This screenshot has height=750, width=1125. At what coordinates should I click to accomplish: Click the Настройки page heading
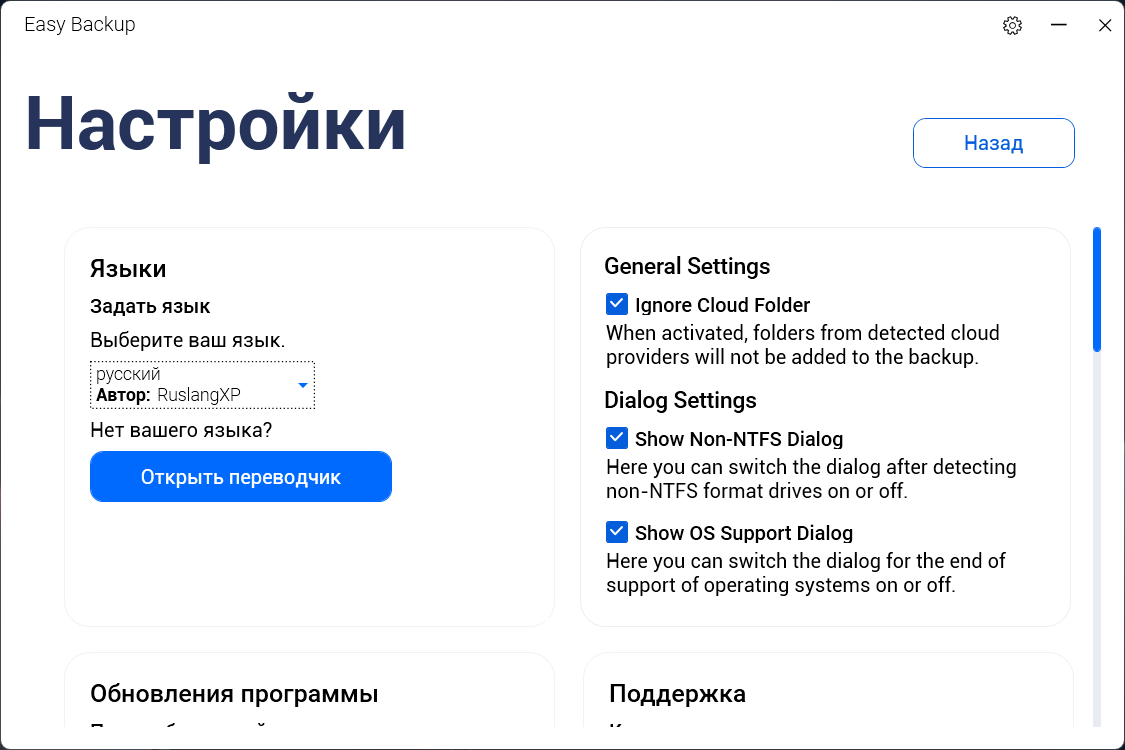point(215,125)
